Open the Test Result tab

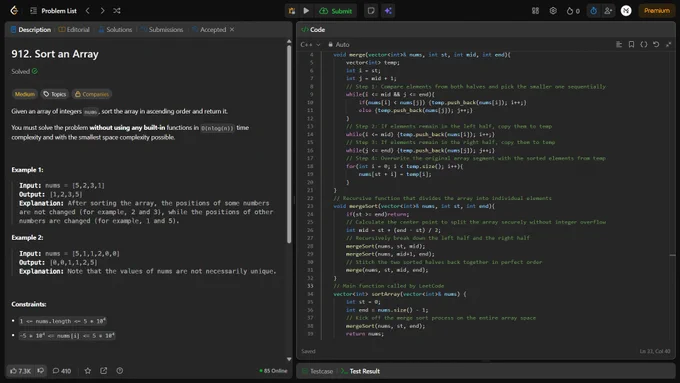click(360, 371)
